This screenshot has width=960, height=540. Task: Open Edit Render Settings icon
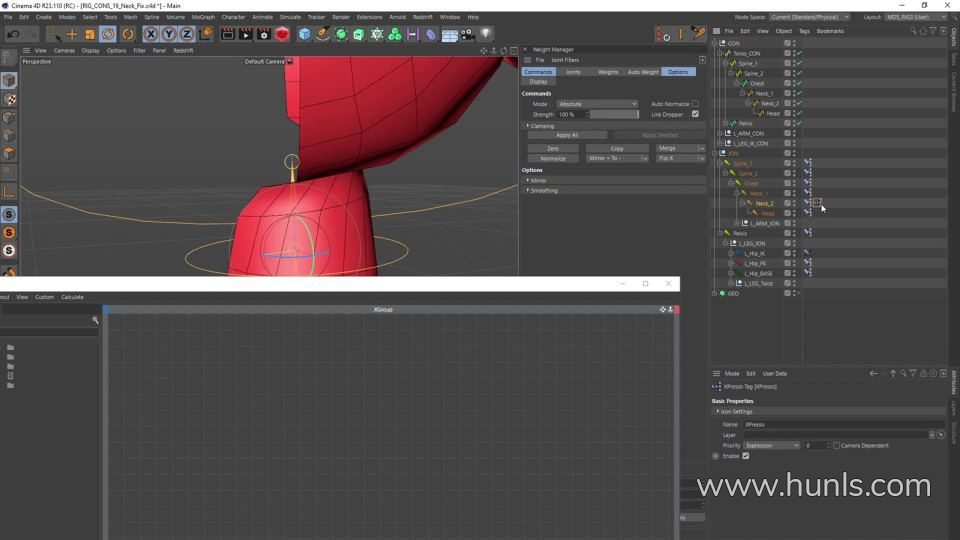tap(264, 34)
